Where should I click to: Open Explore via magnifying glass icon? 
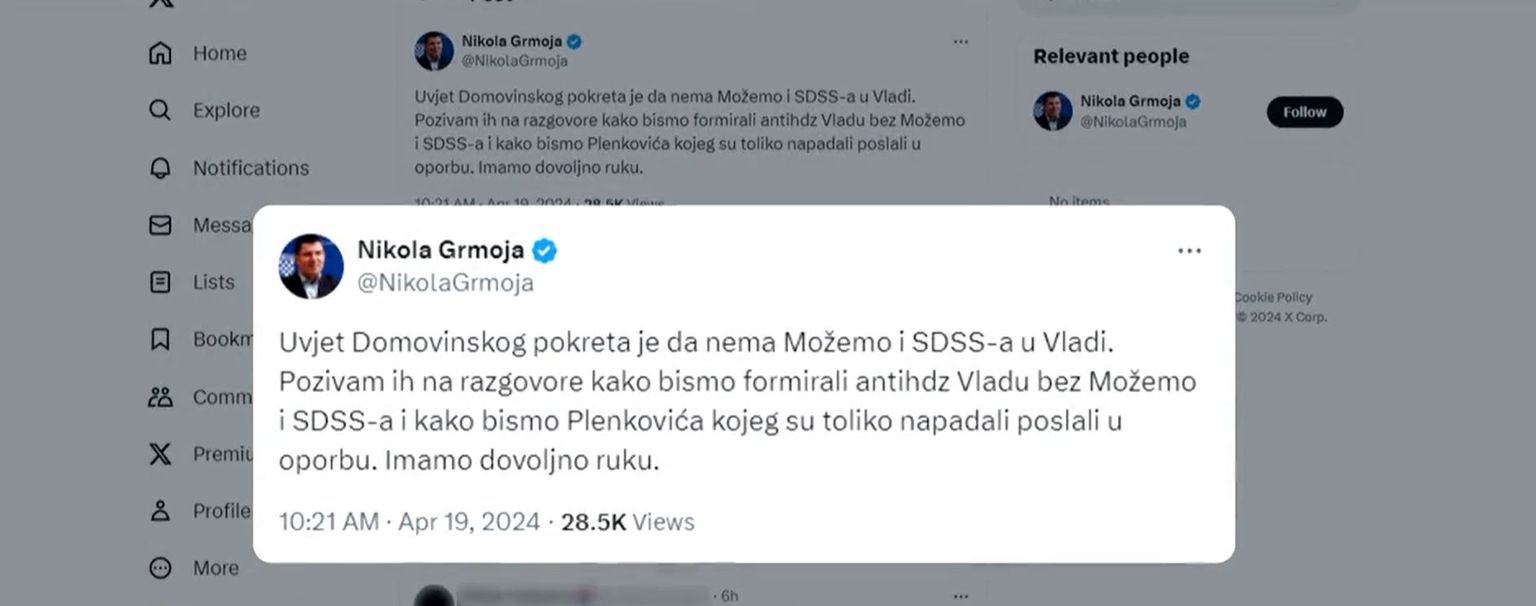click(160, 110)
